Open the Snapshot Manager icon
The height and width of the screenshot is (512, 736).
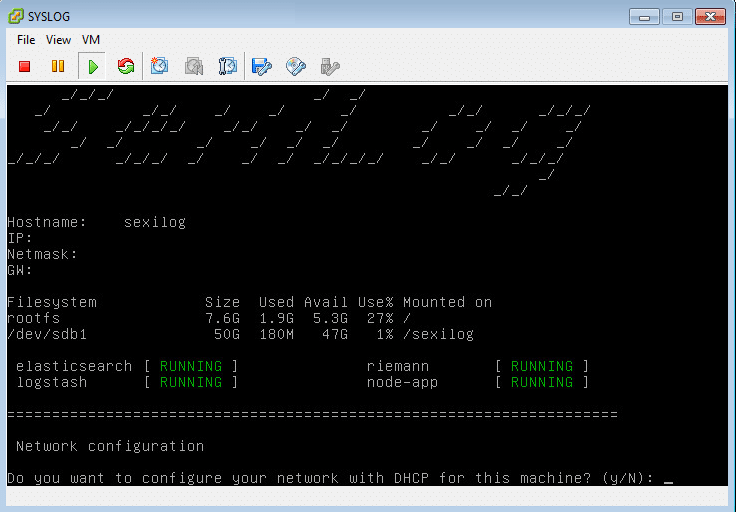tap(228, 66)
